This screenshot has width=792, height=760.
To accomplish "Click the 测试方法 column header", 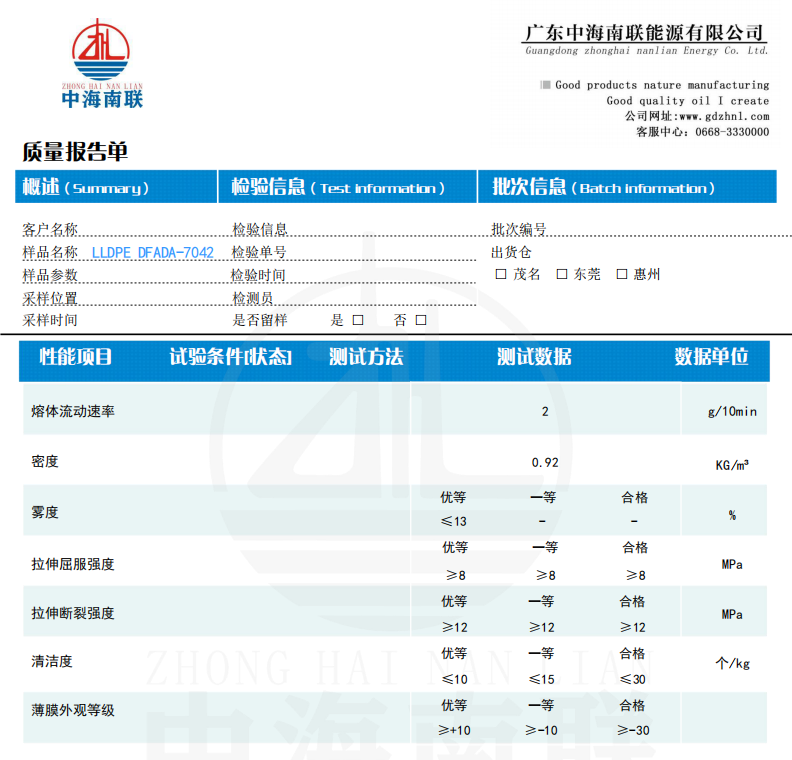I will pyautogui.click(x=366, y=357).
